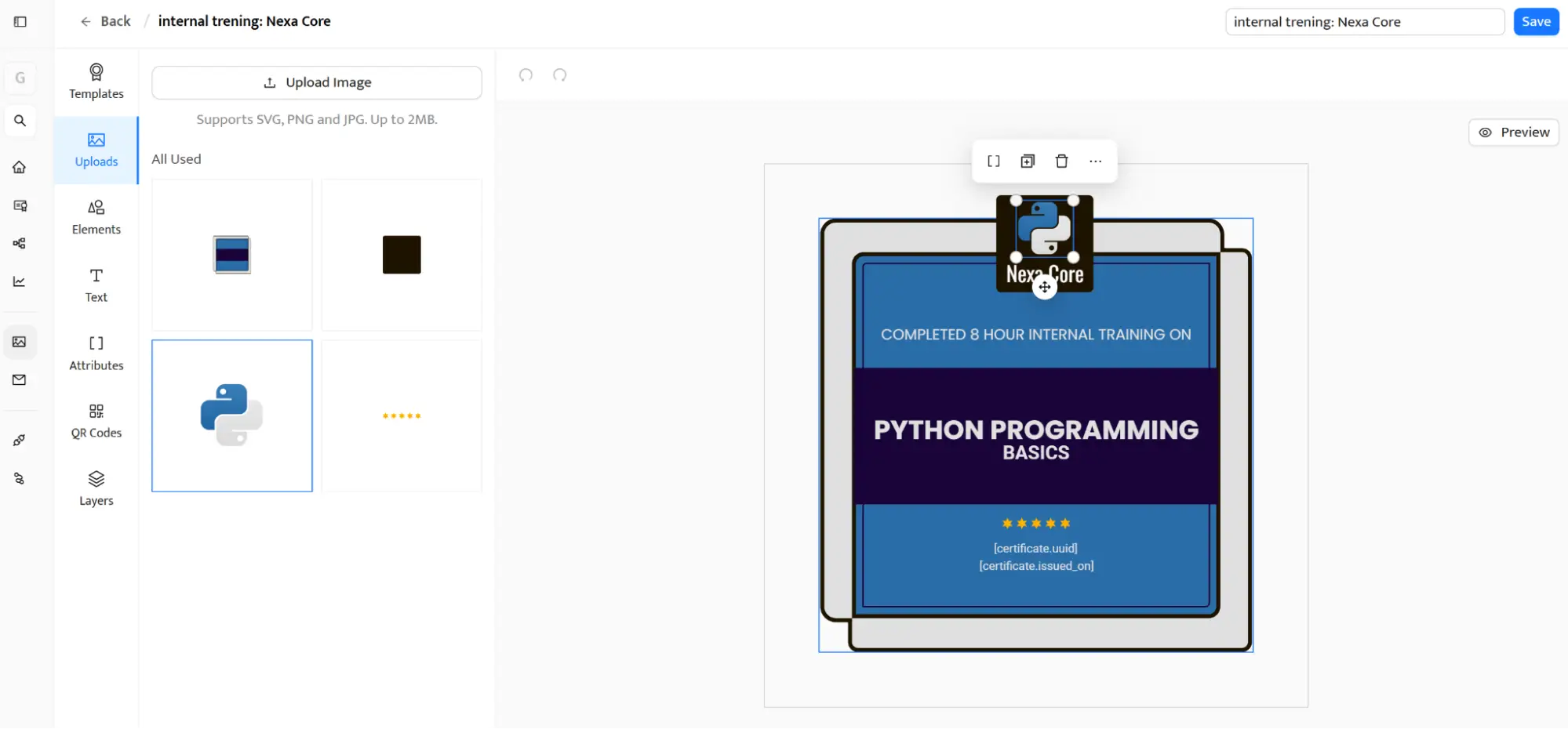Viewport: 1568px width, 729px height.
Task: Open the QR Codes tab
Action: click(96, 422)
